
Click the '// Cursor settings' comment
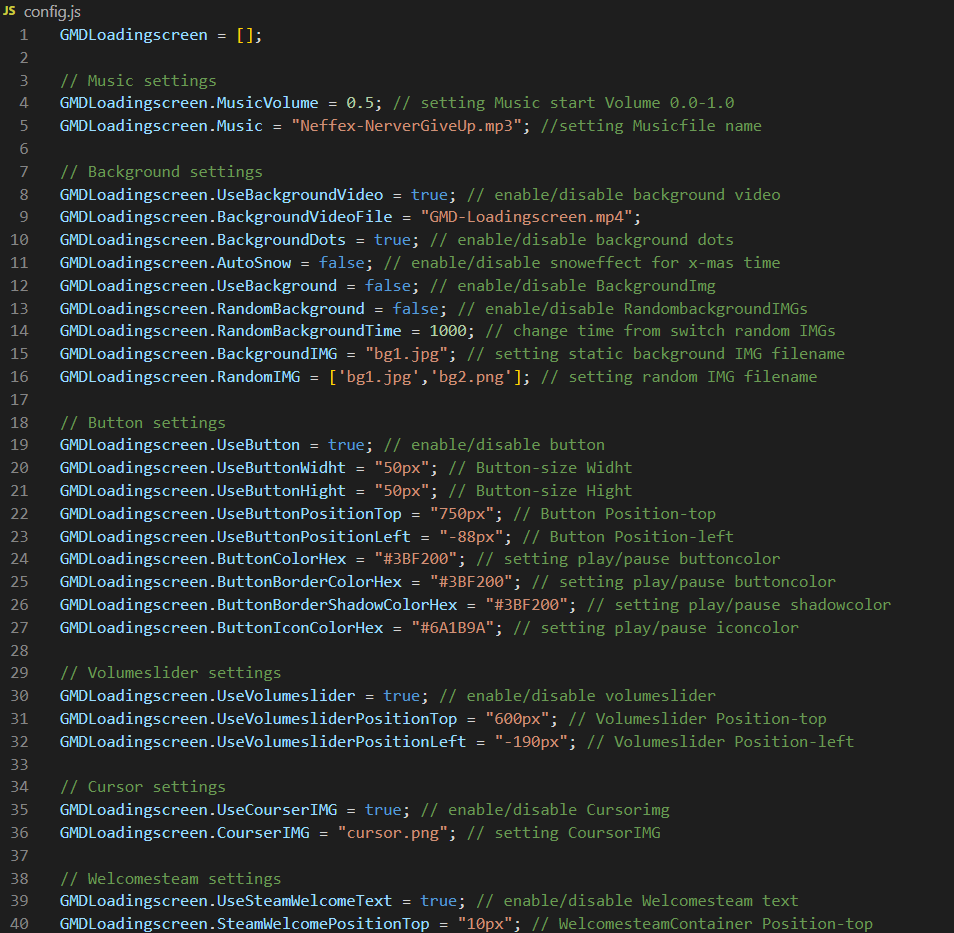tap(142, 787)
